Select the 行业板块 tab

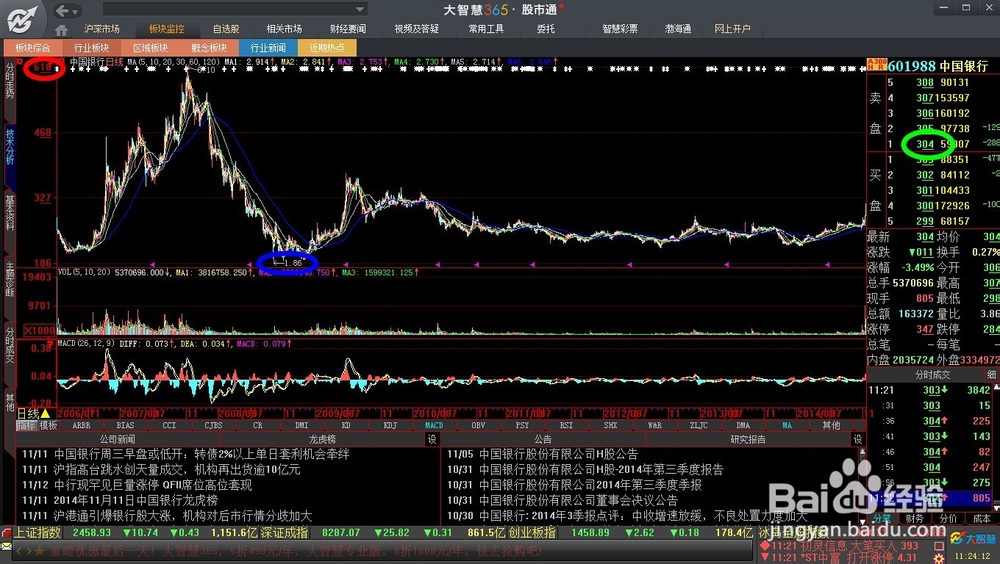tap(91, 48)
